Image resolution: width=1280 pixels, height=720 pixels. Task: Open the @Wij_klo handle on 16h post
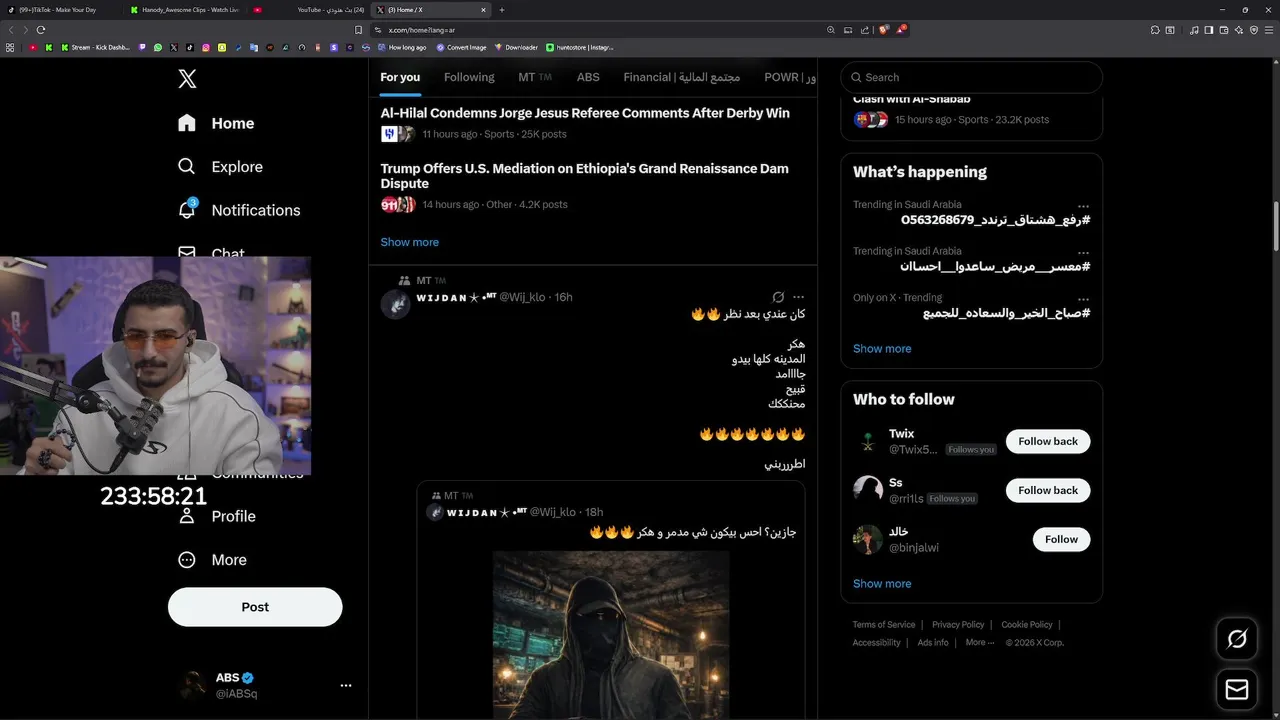click(522, 297)
